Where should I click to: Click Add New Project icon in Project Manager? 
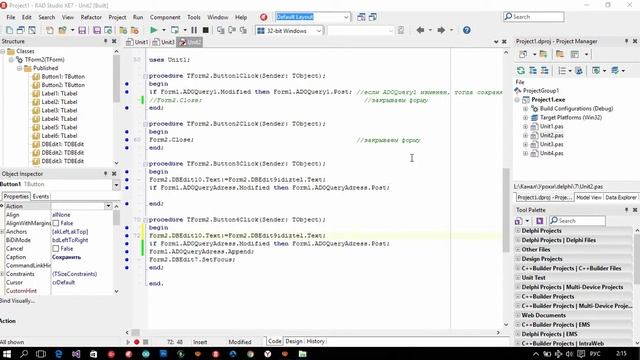tap(543, 54)
